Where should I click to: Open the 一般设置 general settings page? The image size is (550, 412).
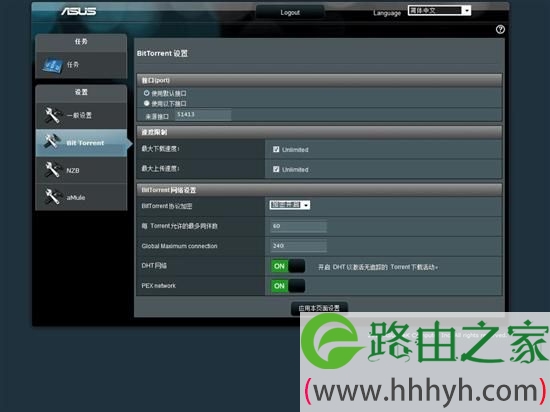(81, 115)
